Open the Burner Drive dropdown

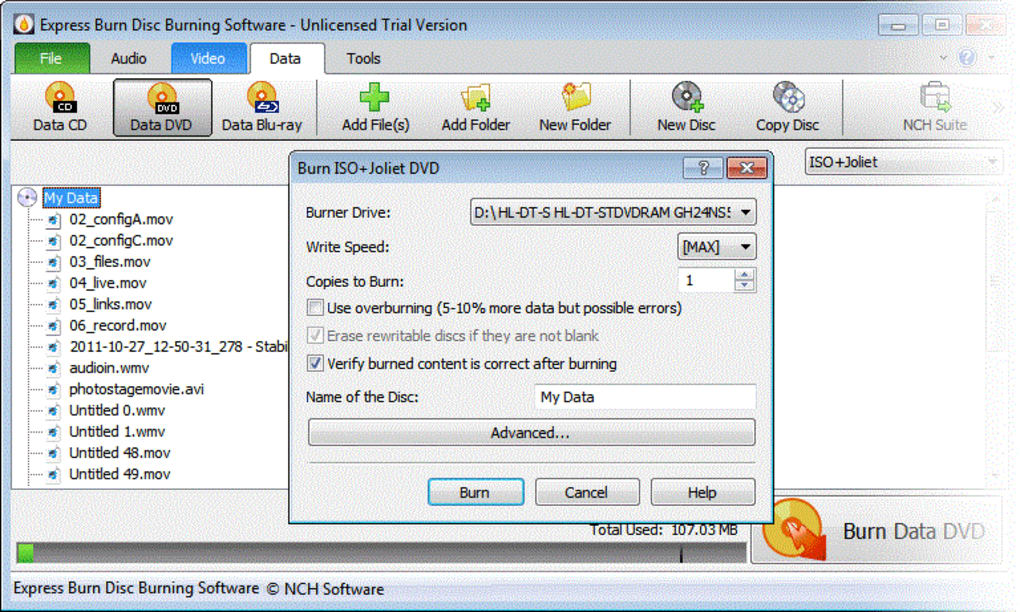744,212
